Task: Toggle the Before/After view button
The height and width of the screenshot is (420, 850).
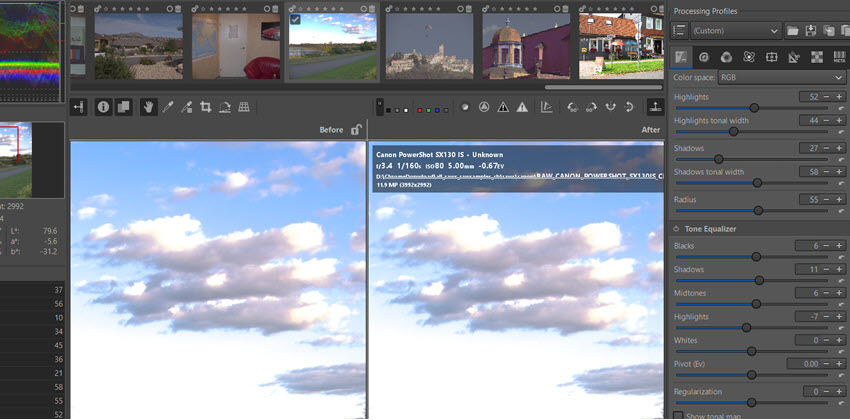Action: (124, 107)
